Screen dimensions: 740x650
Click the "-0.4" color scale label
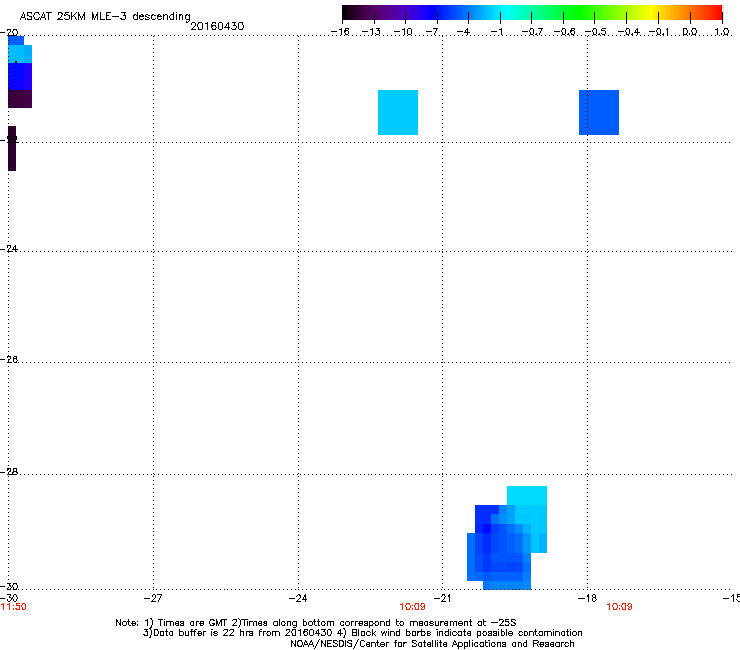(x=629, y=32)
